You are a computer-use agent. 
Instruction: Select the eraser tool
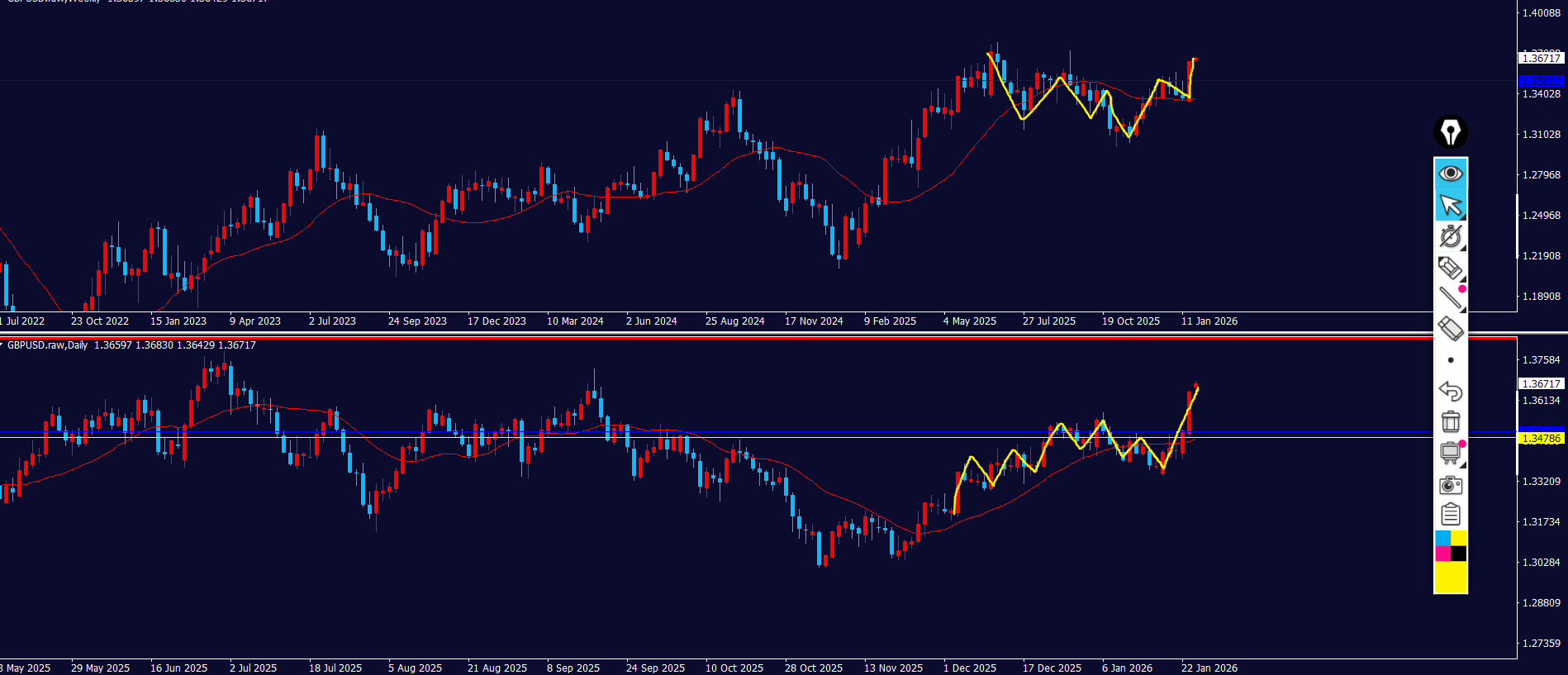(x=1450, y=329)
